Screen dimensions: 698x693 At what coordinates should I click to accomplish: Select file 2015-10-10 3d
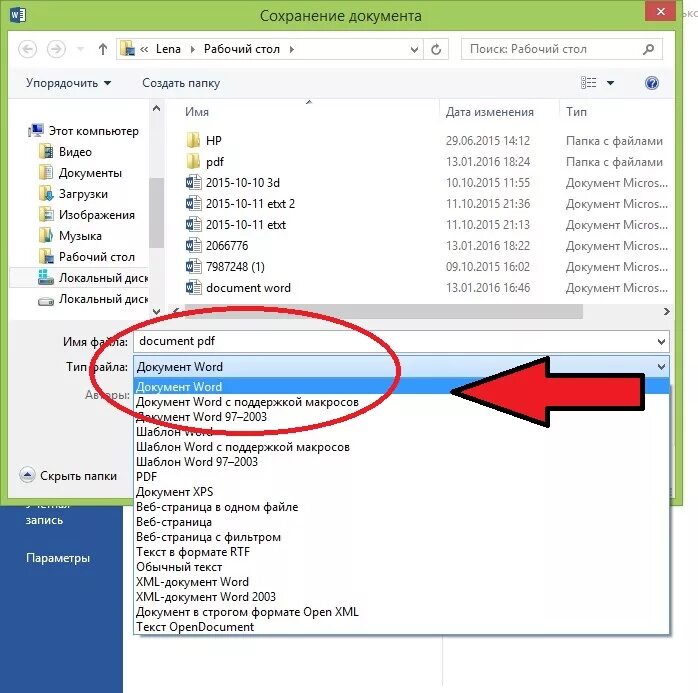tap(232, 182)
